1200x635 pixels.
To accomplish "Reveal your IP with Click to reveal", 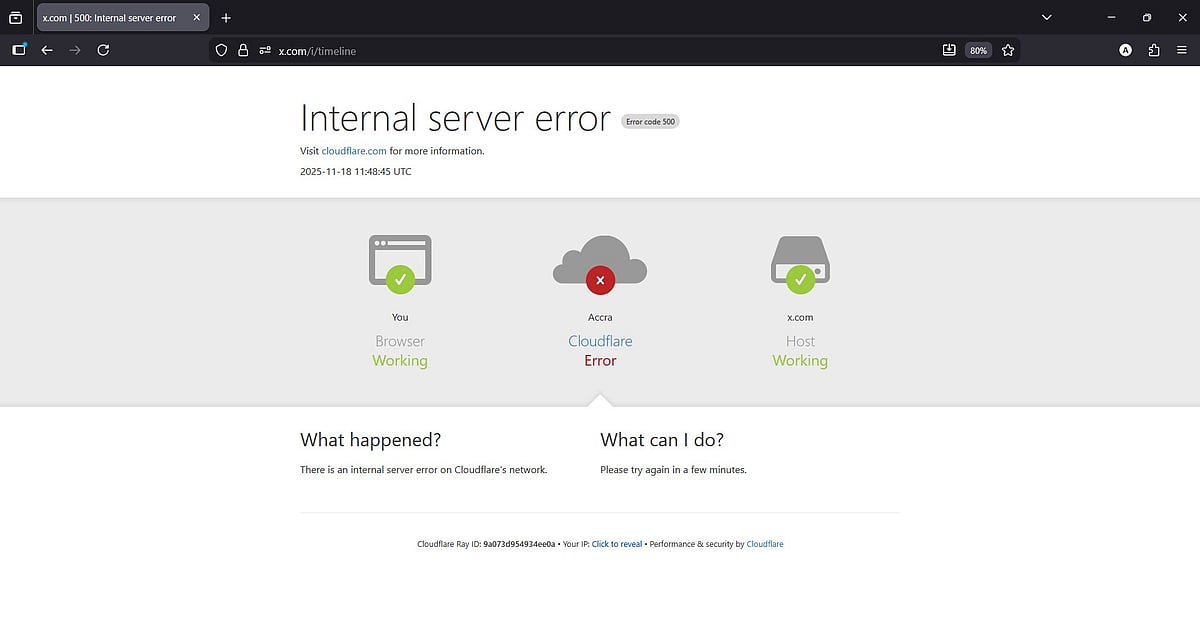I will [617, 543].
